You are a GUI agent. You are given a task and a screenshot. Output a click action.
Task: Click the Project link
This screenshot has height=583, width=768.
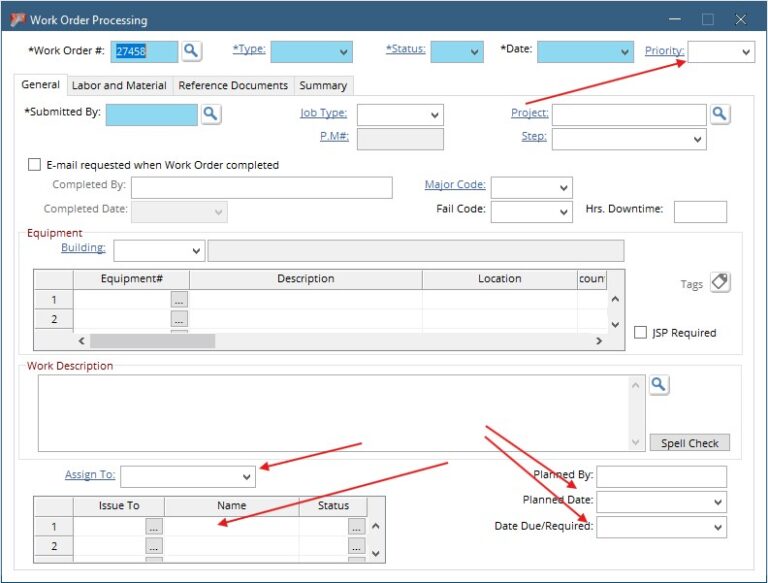coord(529,113)
